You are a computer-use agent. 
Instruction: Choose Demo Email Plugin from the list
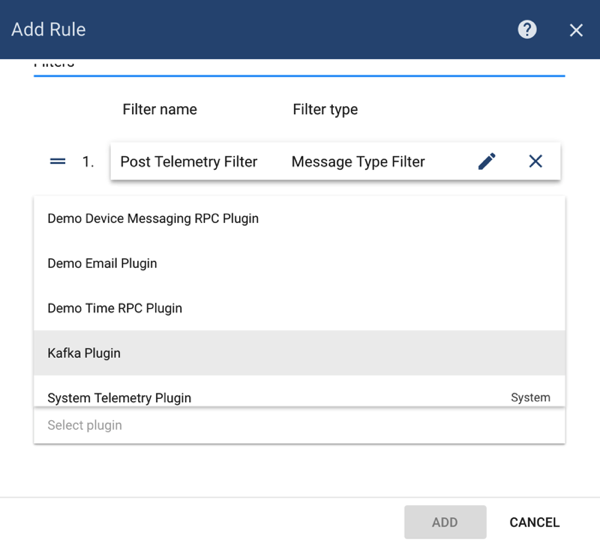(102, 263)
